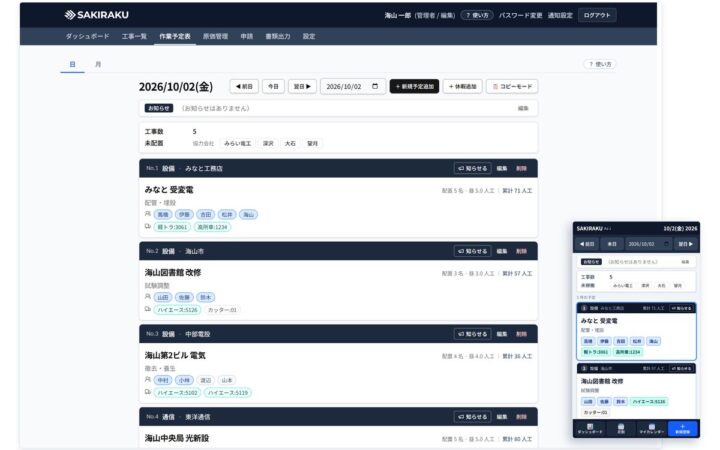This screenshot has height=450, width=720.
Task: Click 編集 on No.2 海山市
Action: coord(502,251)
